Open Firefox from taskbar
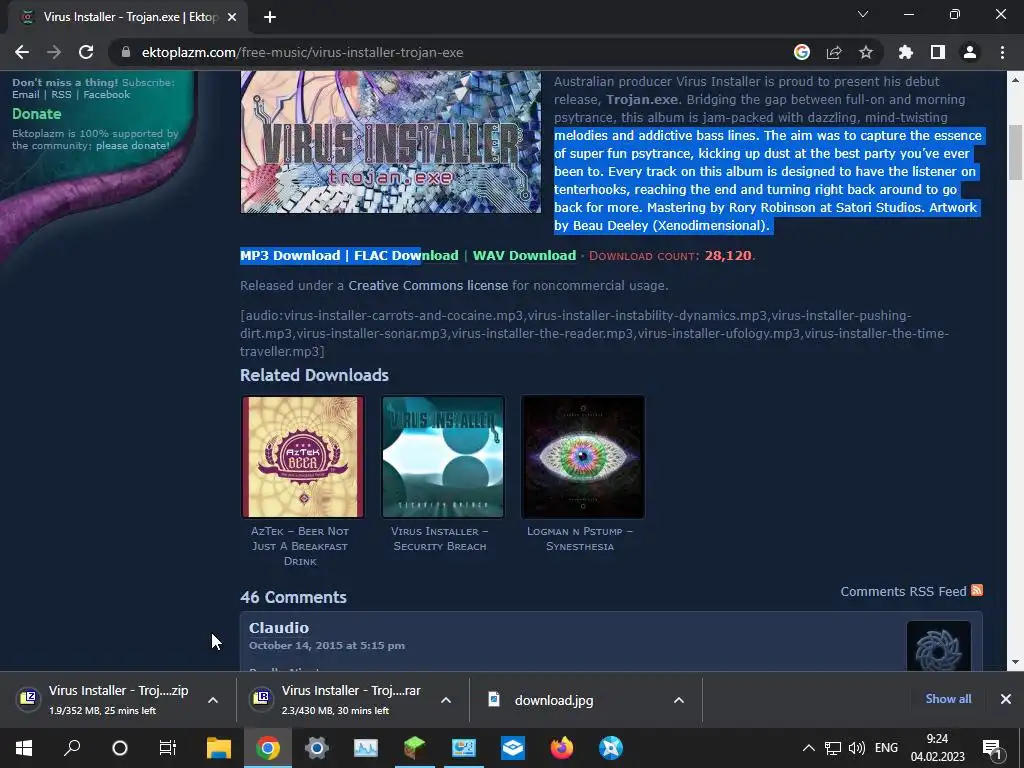This screenshot has width=1024, height=768. tap(562, 748)
